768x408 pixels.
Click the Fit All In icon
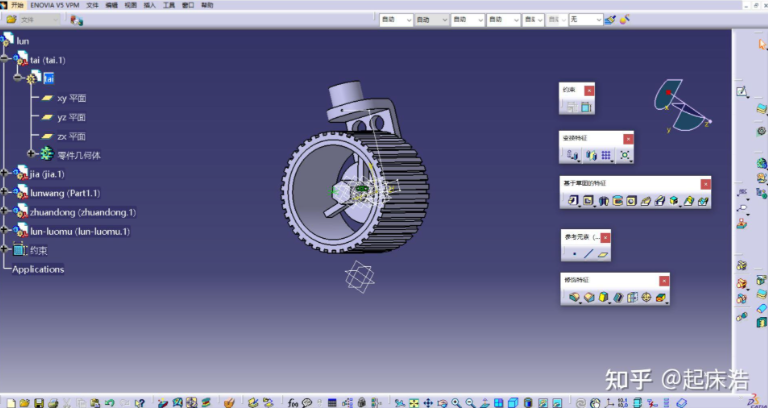414,403
